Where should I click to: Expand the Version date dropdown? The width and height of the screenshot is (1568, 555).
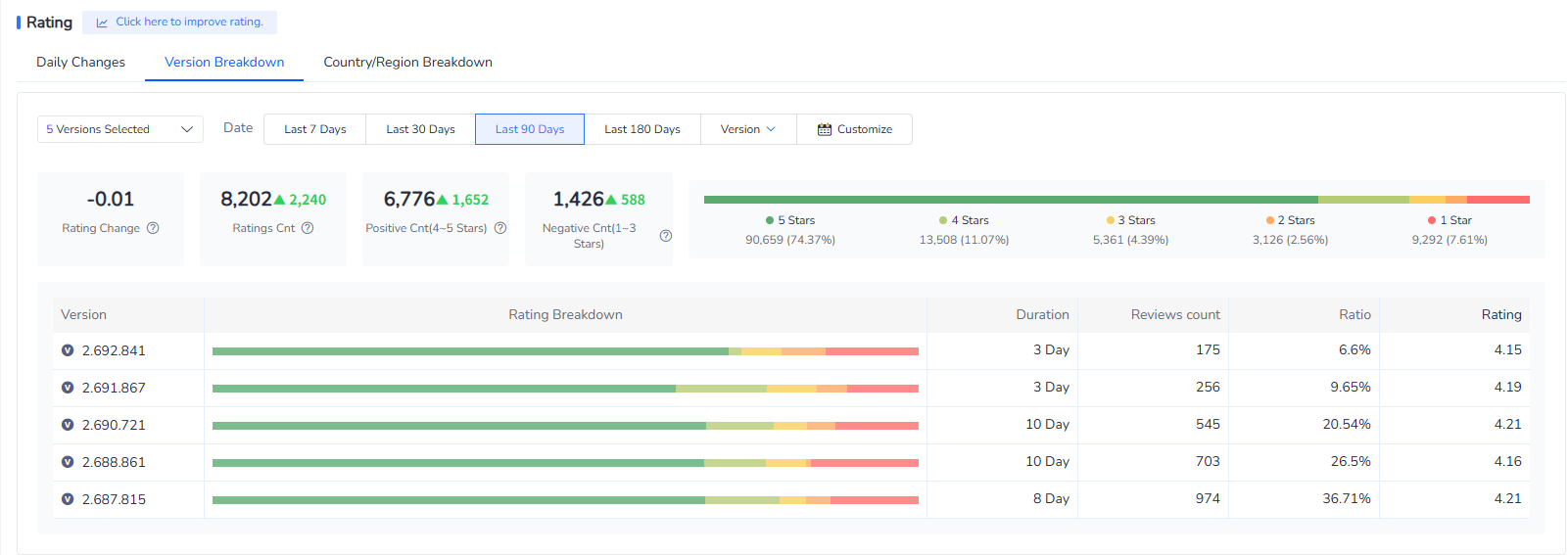(748, 129)
